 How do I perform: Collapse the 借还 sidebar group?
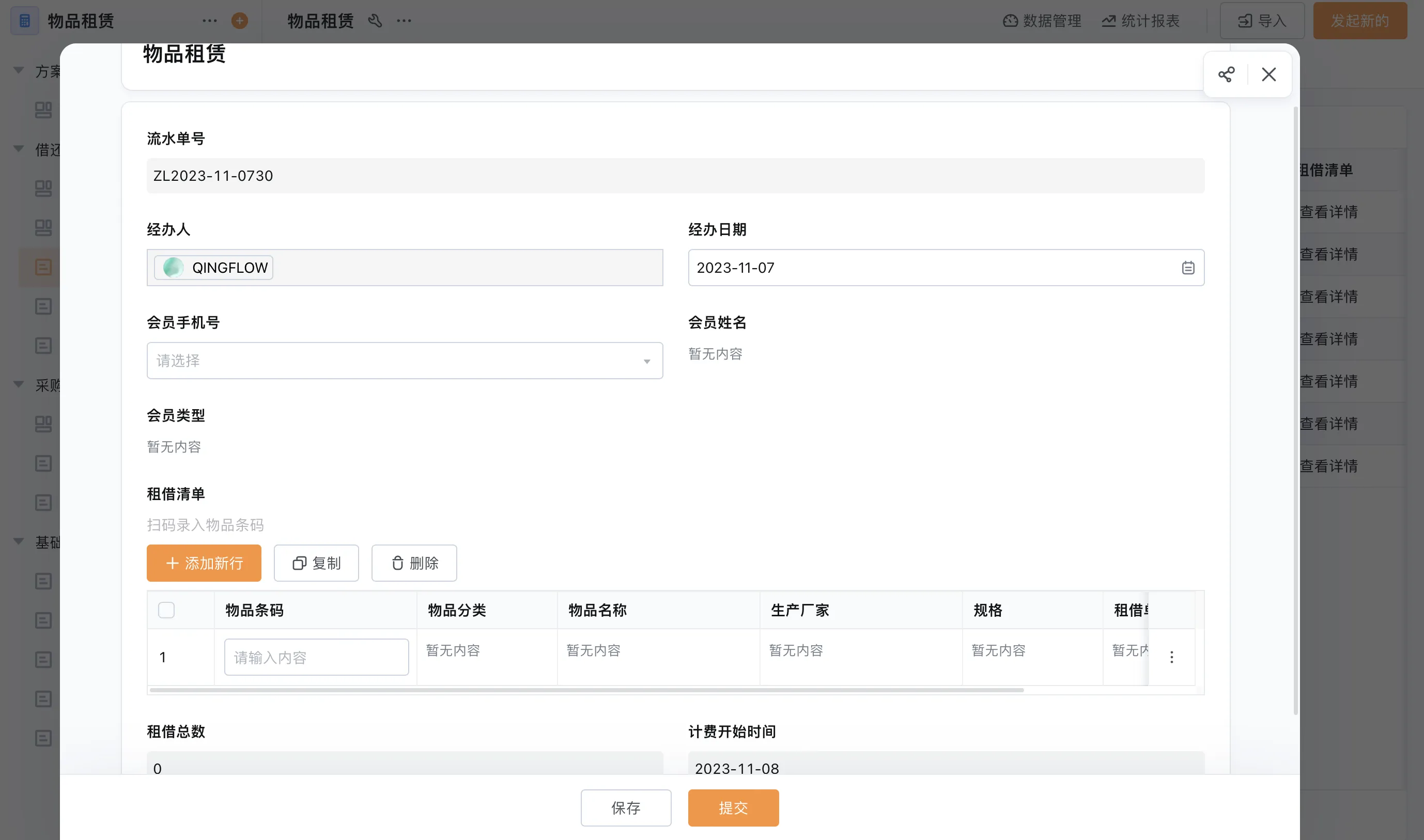coord(19,149)
